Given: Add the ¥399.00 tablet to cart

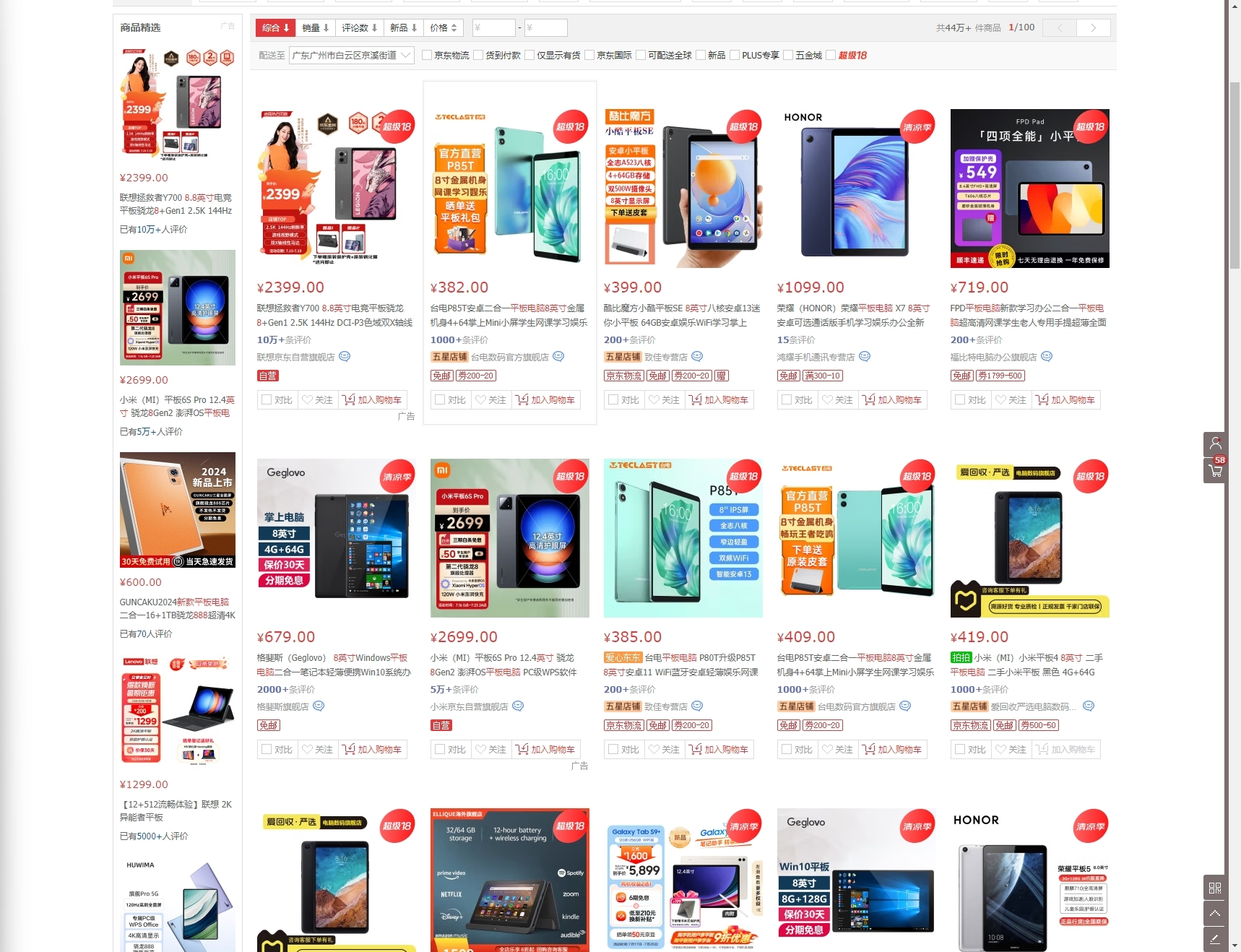Looking at the screenshot, I should coord(719,399).
